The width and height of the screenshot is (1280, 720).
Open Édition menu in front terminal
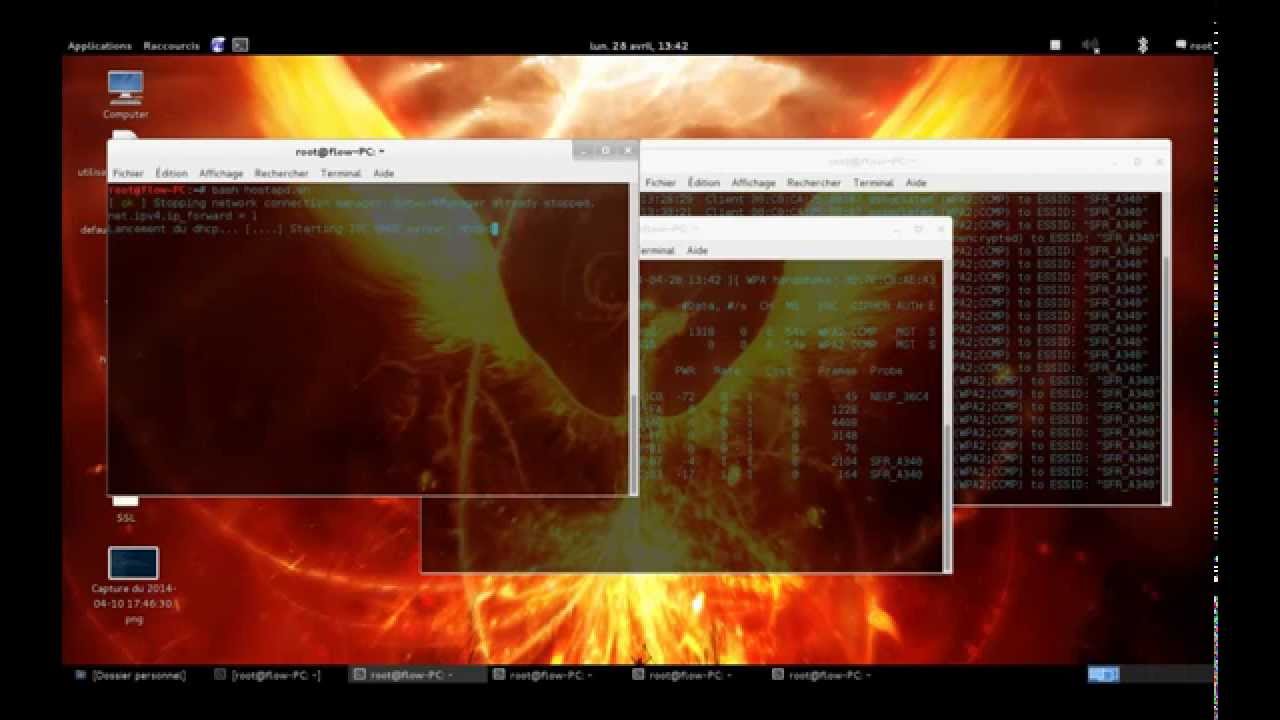coord(171,173)
